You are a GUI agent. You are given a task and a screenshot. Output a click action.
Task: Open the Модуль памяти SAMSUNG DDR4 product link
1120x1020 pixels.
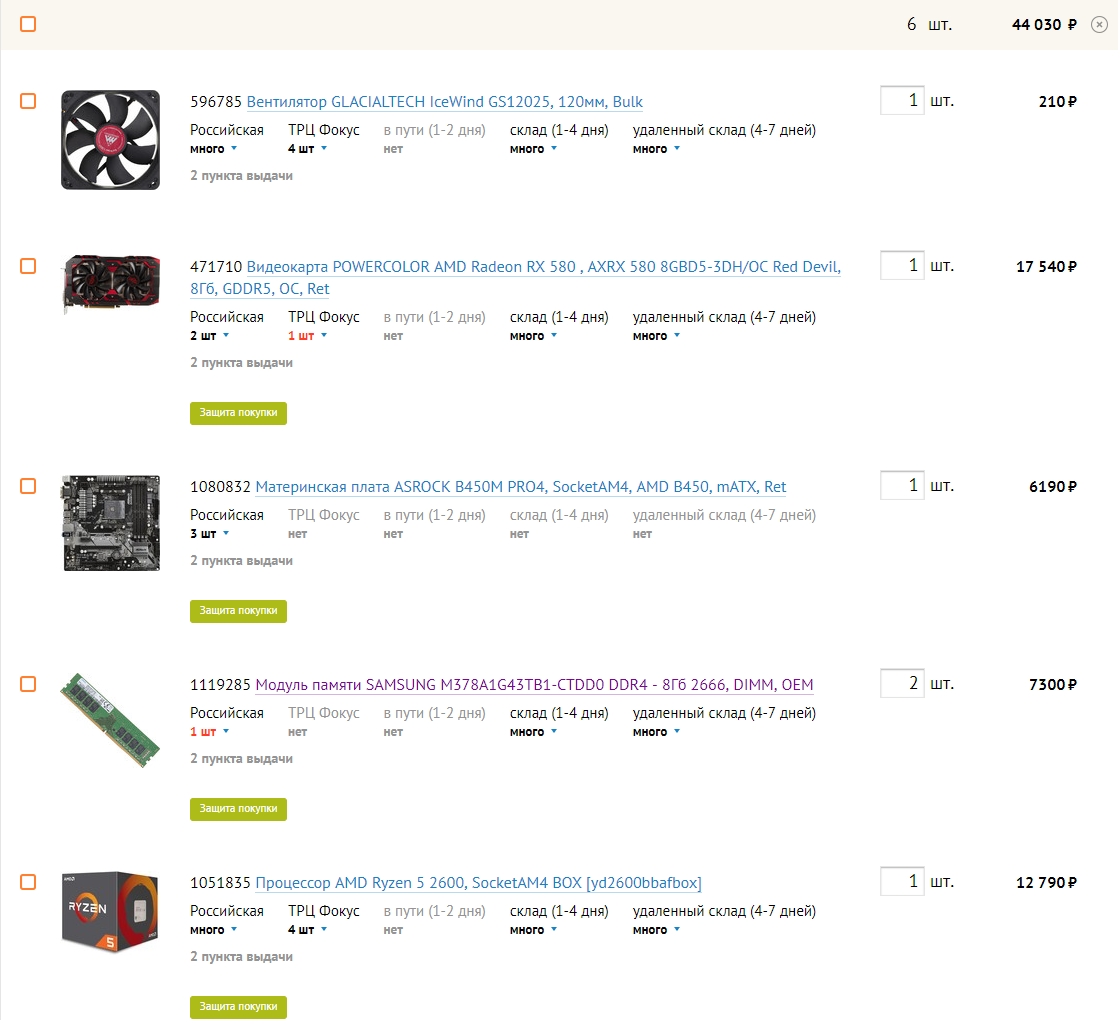click(x=534, y=685)
